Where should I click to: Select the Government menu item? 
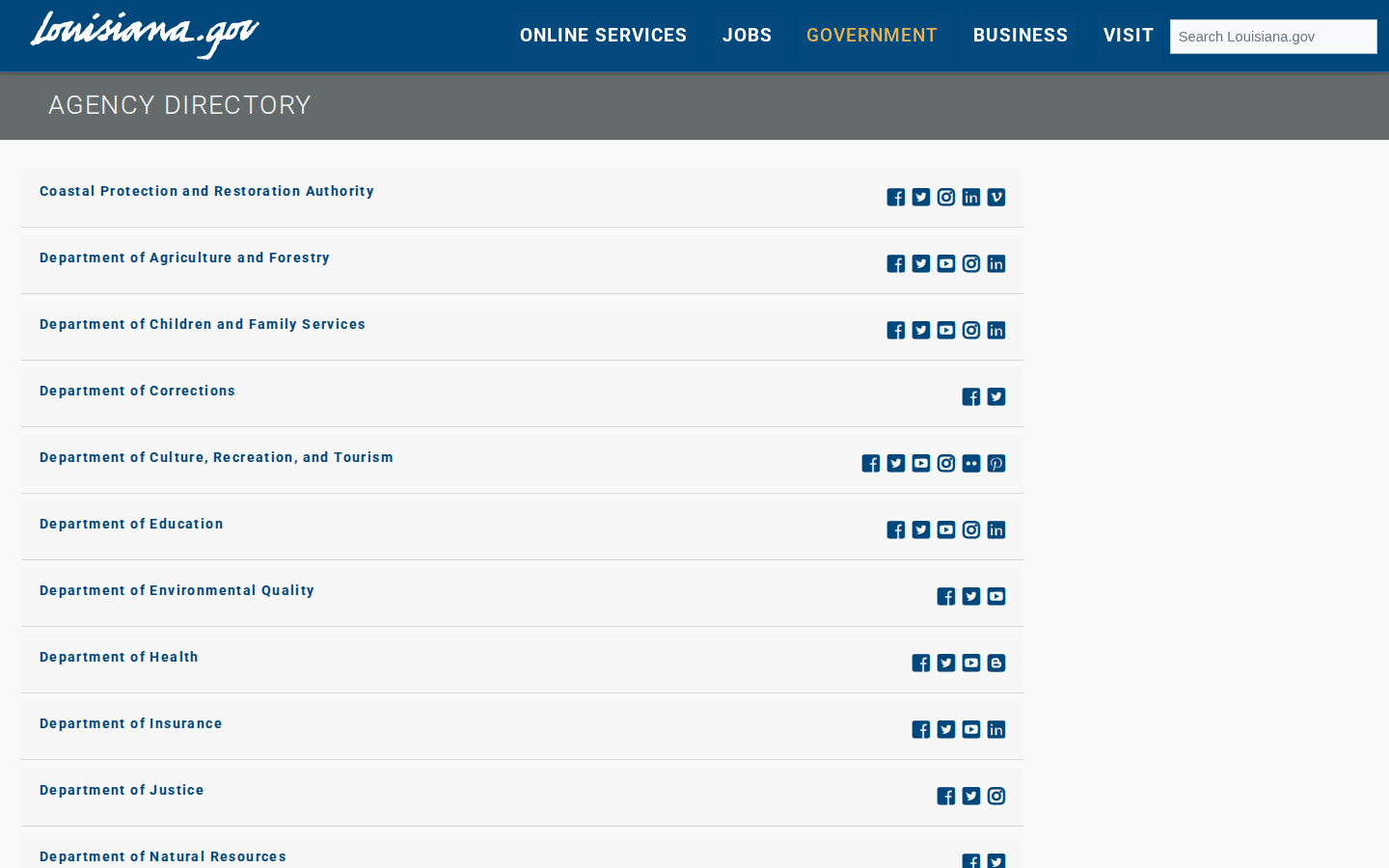tap(872, 36)
